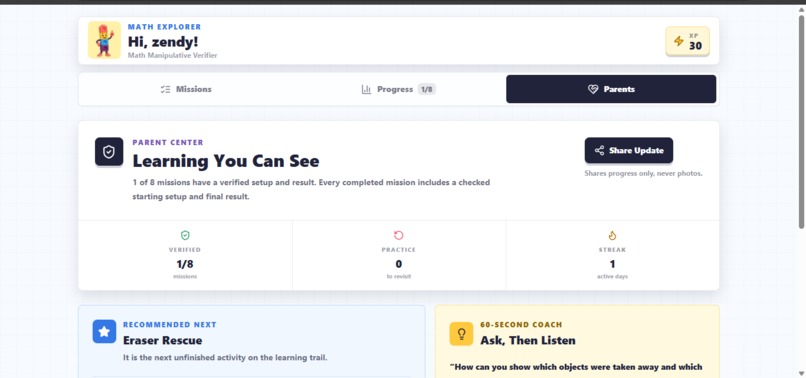Click the scrollbar down arrow
The width and height of the screenshot is (806, 378).
(x=801, y=373)
